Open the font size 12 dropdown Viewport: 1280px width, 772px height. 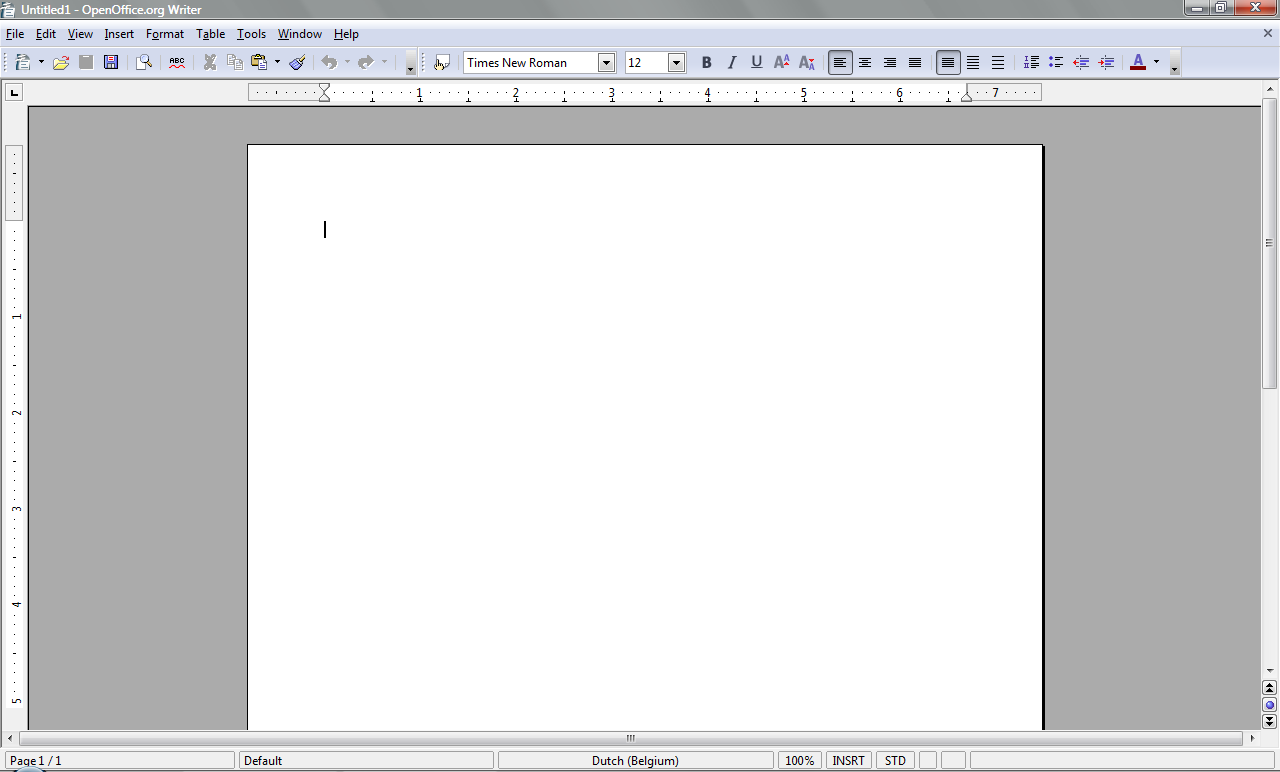(x=676, y=63)
